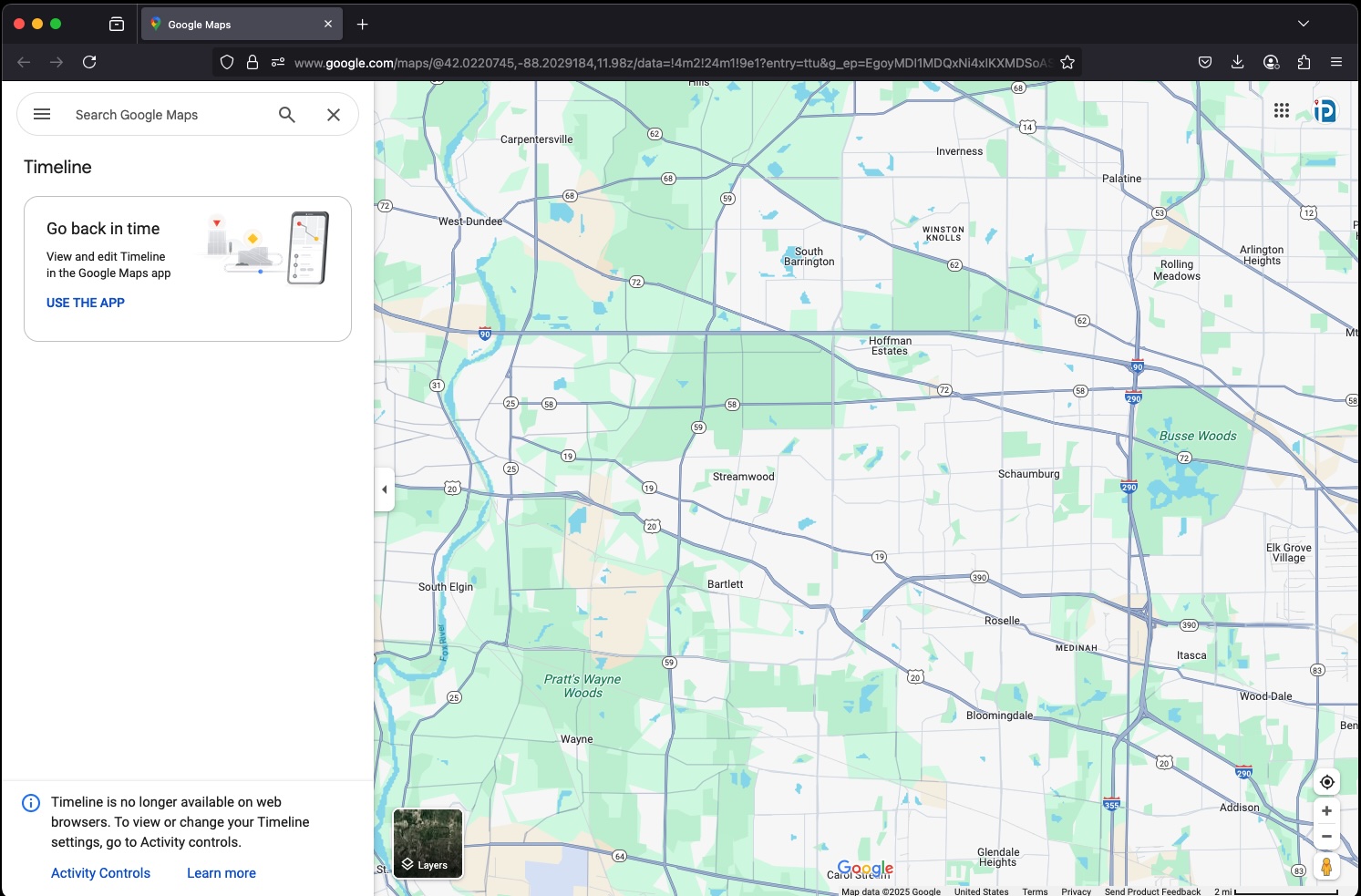Activate the Street View pegman
The width and height of the screenshot is (1361, 896).
tap(1327, 867)
